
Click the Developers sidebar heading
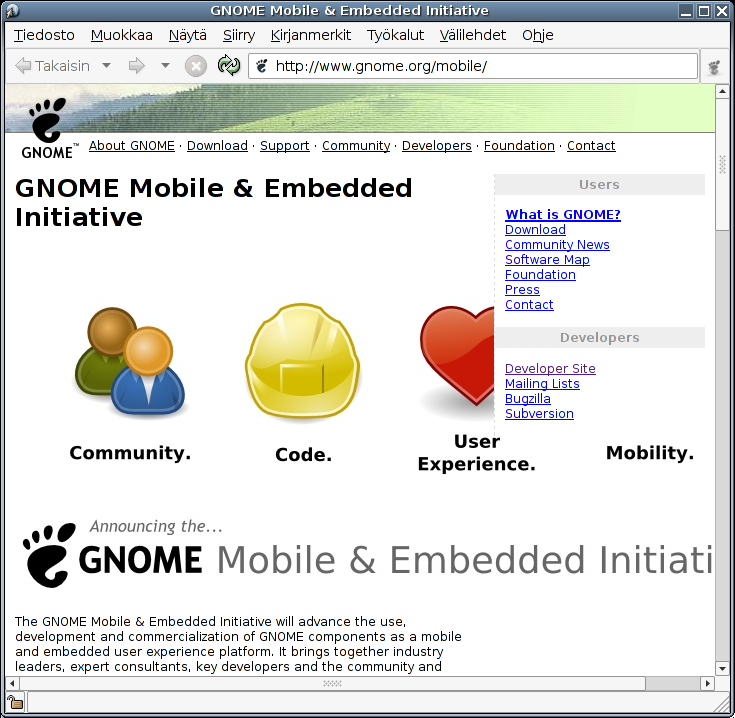point(599,338)
